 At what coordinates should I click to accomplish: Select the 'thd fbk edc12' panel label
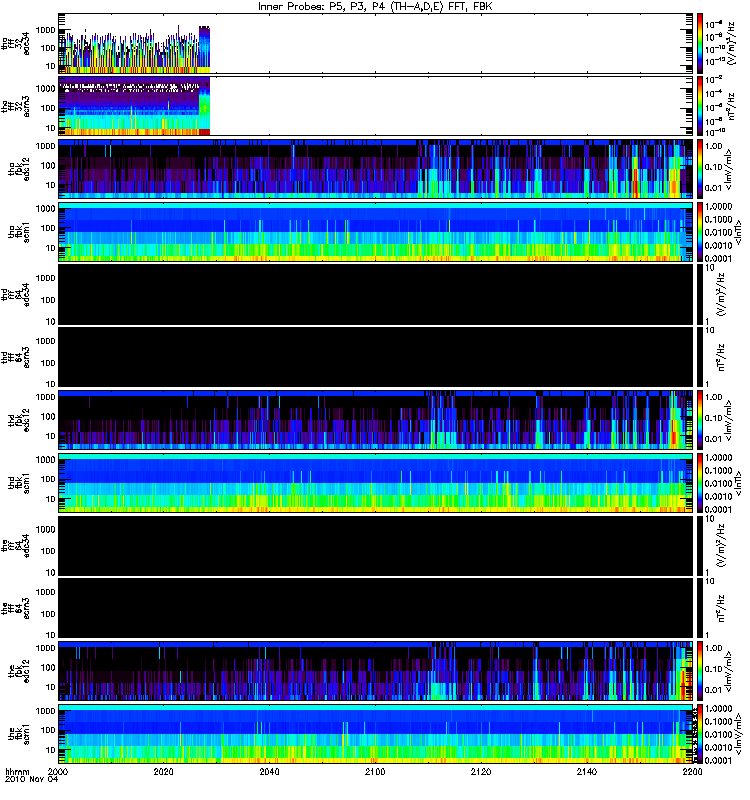click(x=19, y=420)
